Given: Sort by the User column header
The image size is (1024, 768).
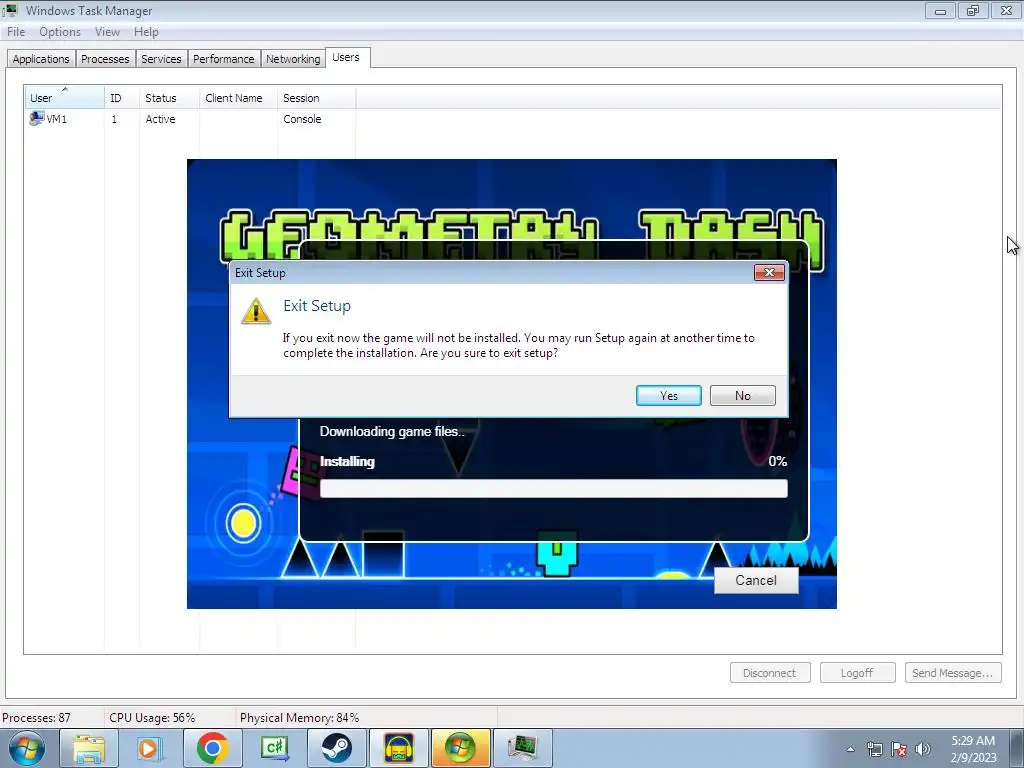Looking at the screenshot, I should [64, 98].
